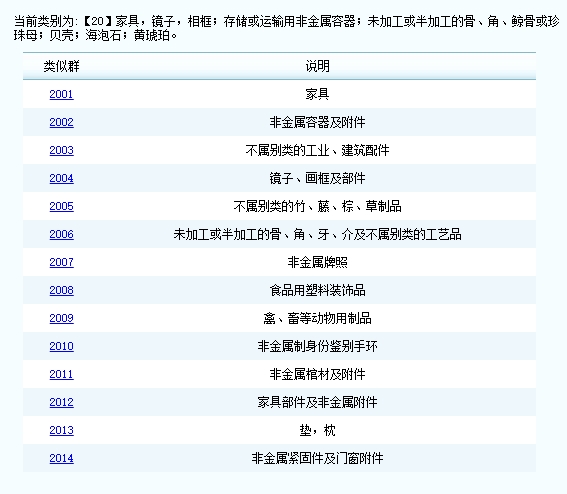The image size is (567, 494).
Task: Select the 2013 cushions and pillows link
Action: point(61,430)
